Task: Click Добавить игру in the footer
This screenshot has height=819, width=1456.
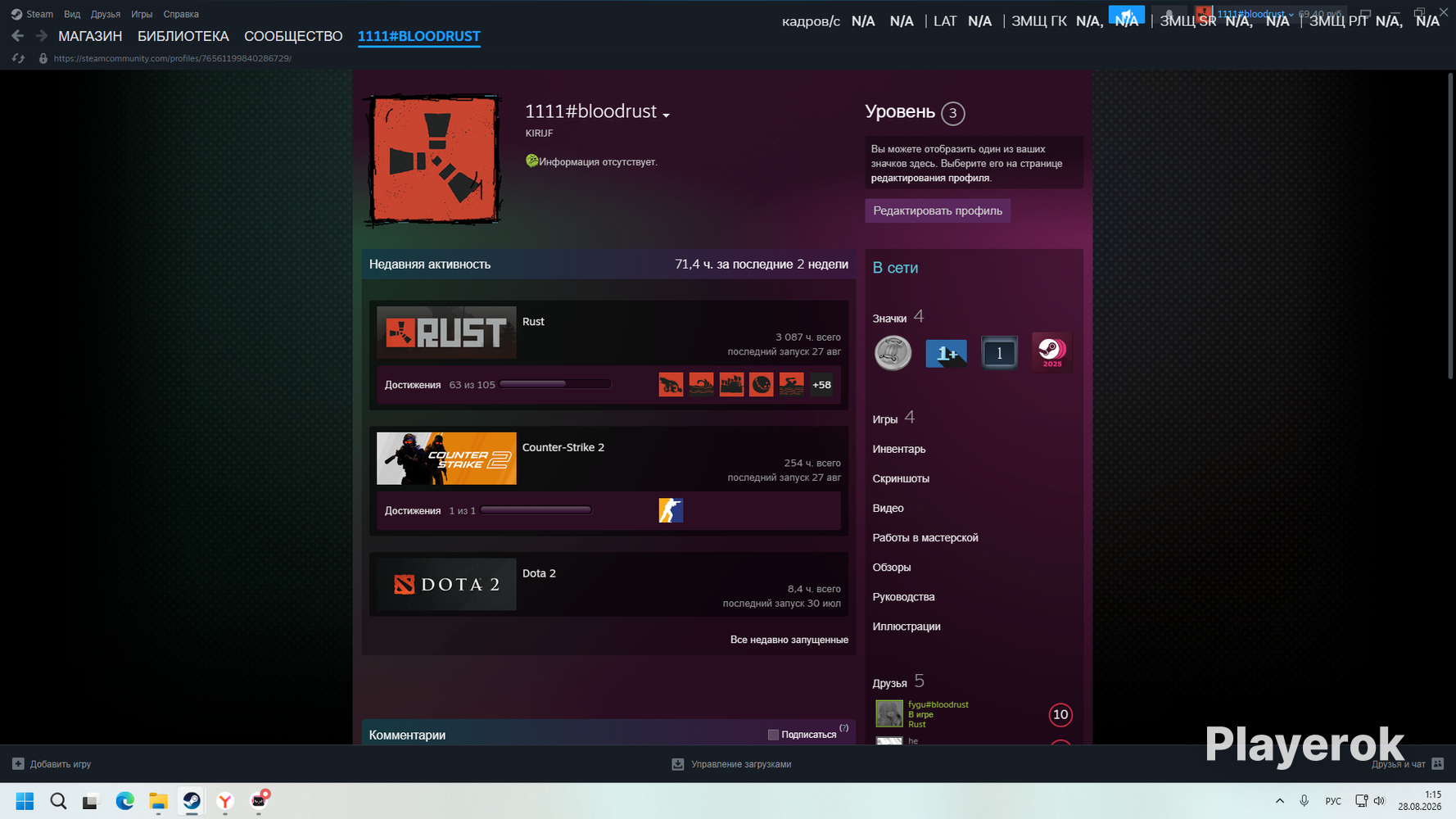Action: [x=61, y=764]
